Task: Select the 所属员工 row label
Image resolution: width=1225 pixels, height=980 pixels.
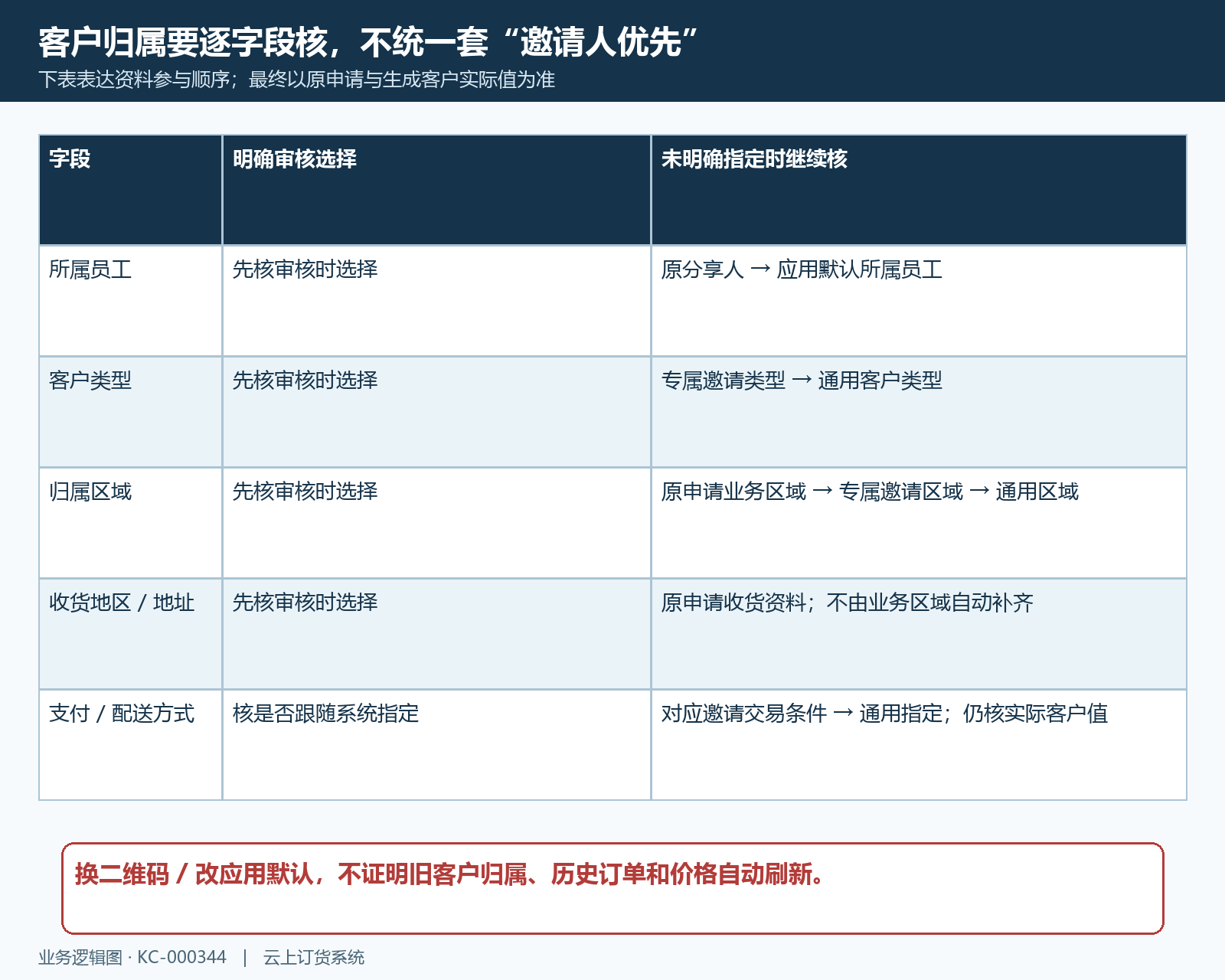Action: point(90,269)
